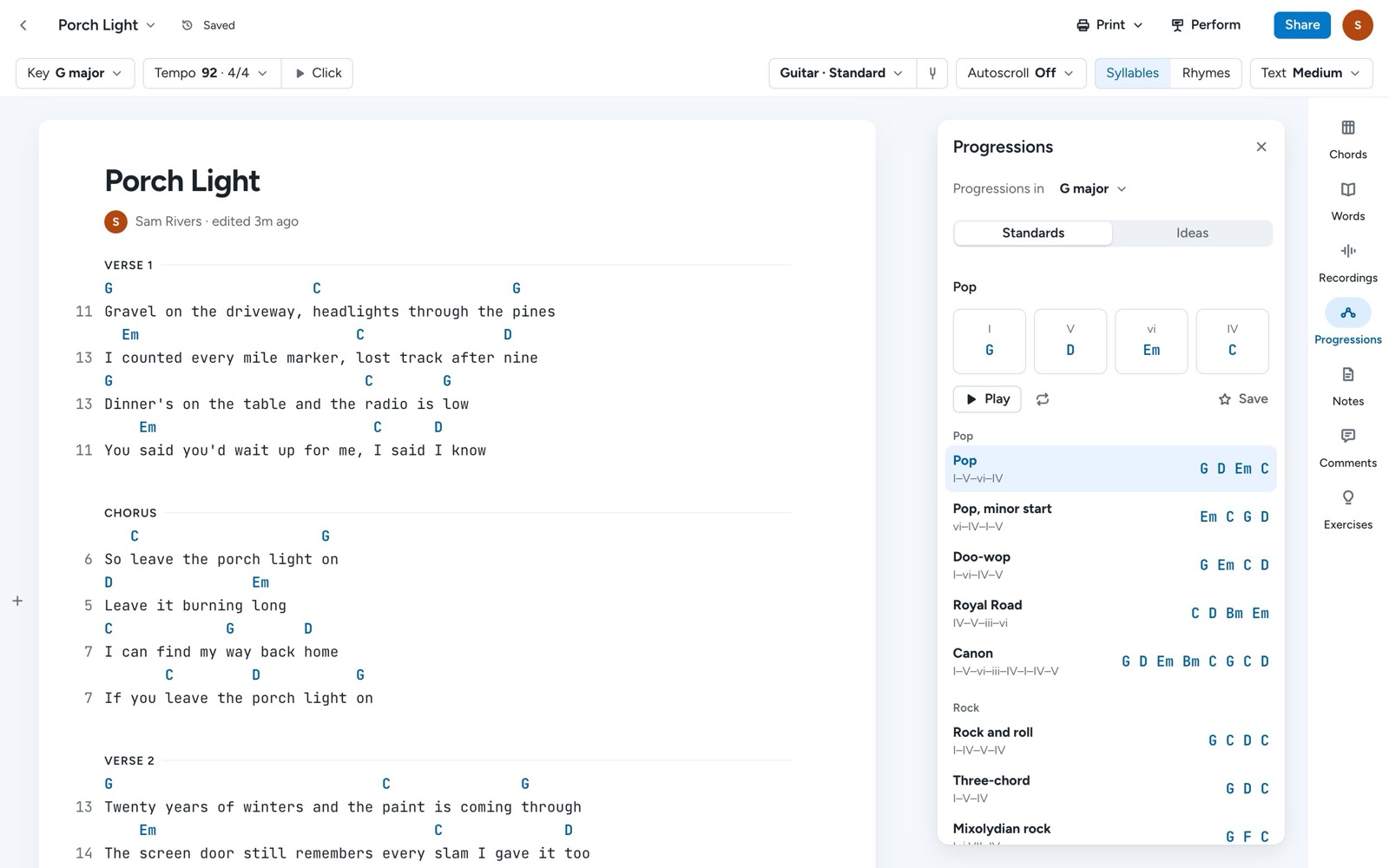Viewport: 1389px width, 868px height.
Task: Click the Share button
Action: coord(1302,25)
